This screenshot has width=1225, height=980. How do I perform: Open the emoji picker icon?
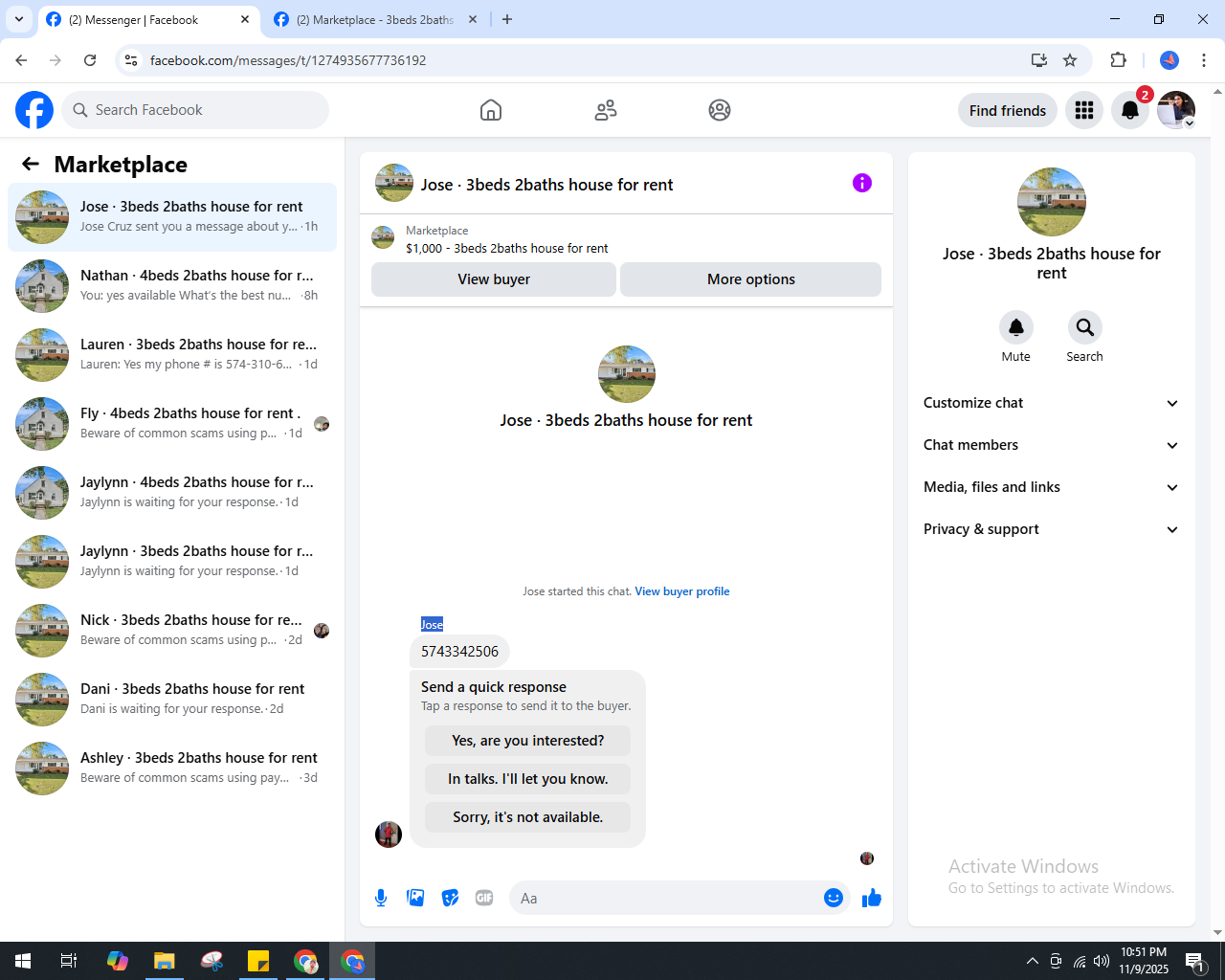tap(834, 898)
